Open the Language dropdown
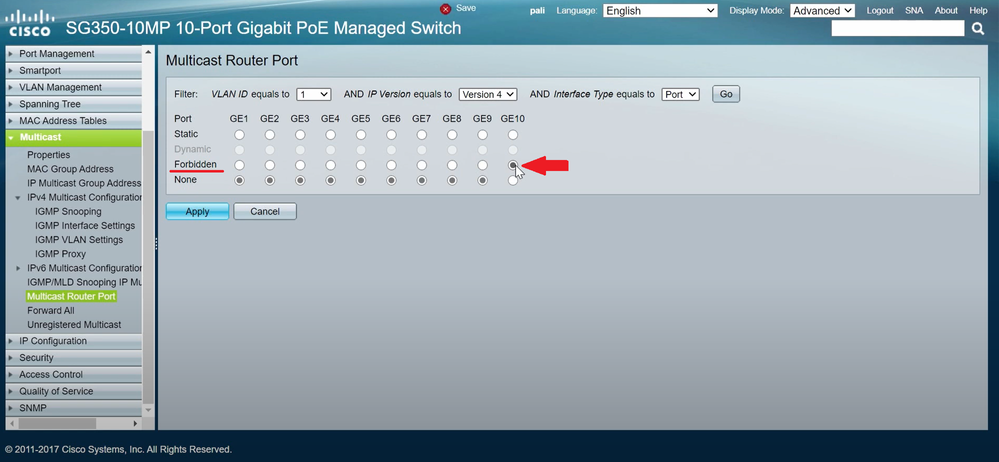This screenshot has height=462, width=999. point(661,11)
